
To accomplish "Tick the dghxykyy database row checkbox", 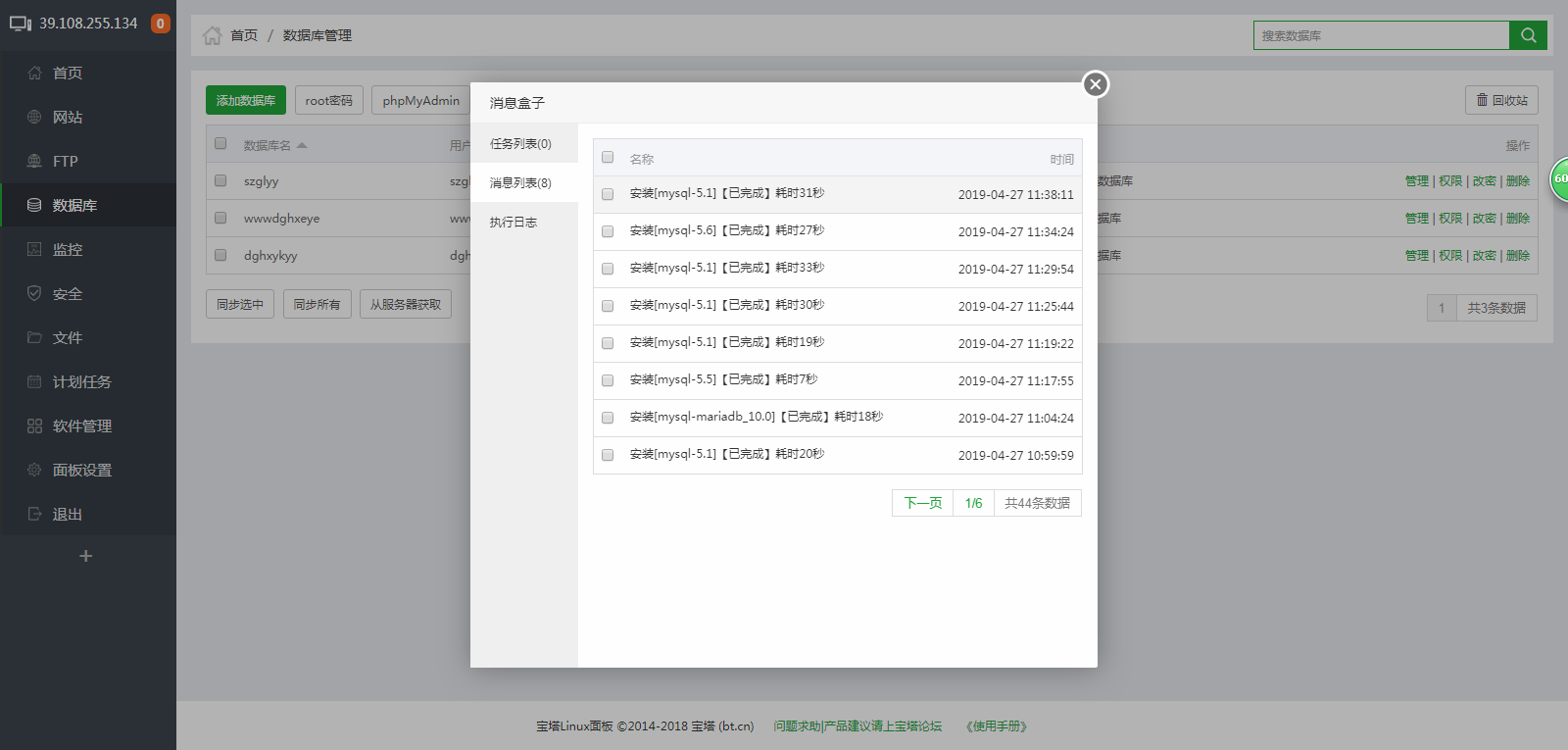I will coord(220,255).
